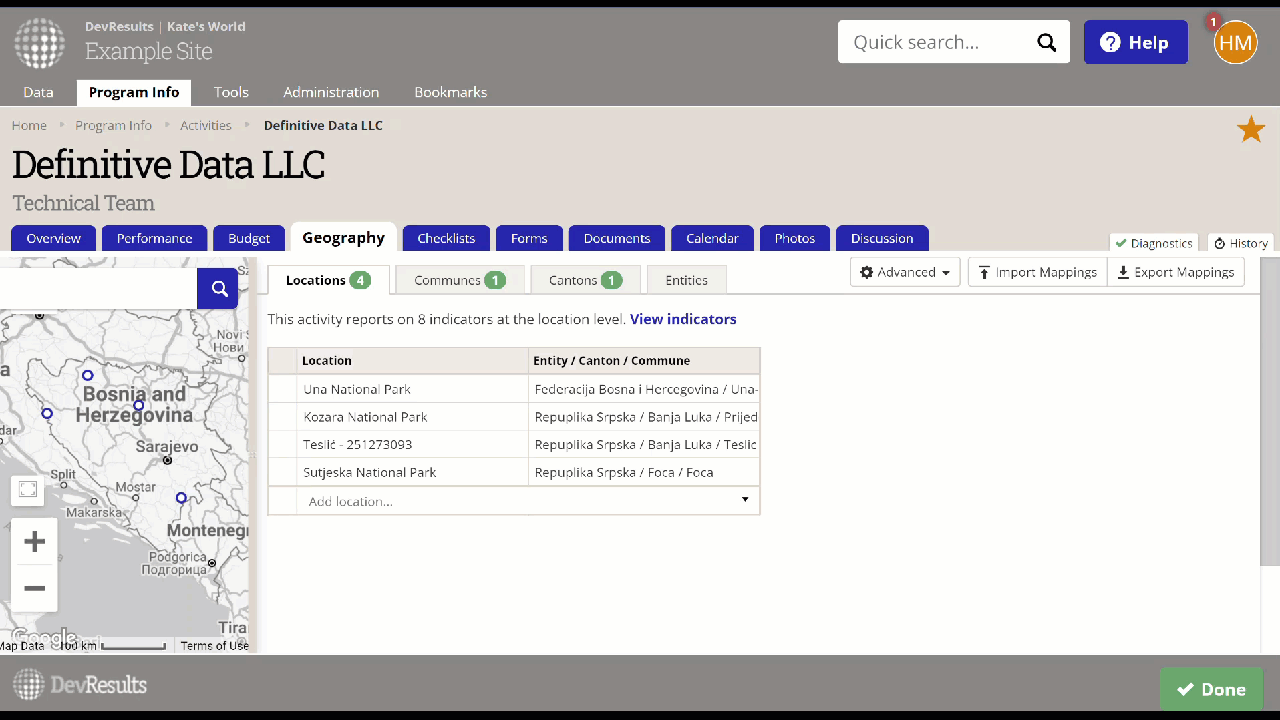Switch to the Budget tab
The width and height of the screenshot is (1280, 720).
(x=249, y=238)
